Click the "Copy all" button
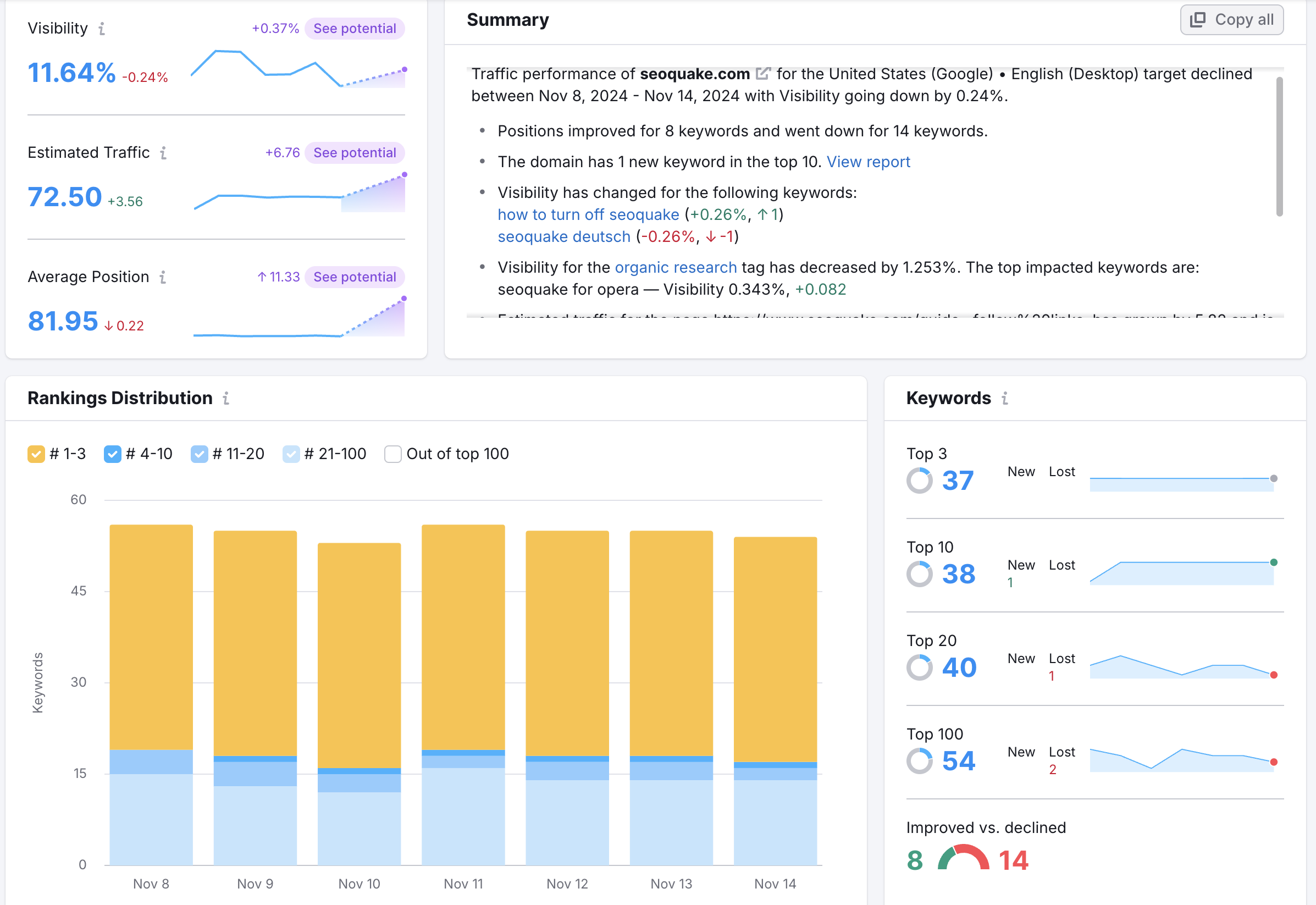This screenshot has height=905, width=1316. tap(1231, 19)
